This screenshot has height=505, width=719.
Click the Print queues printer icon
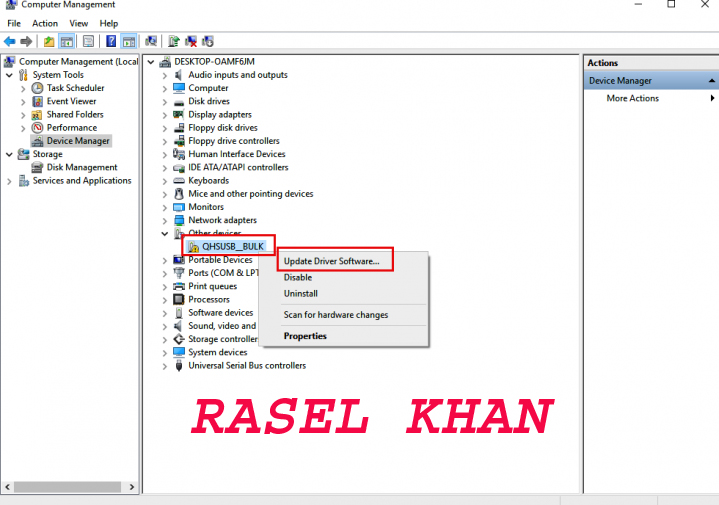point(178,286)
